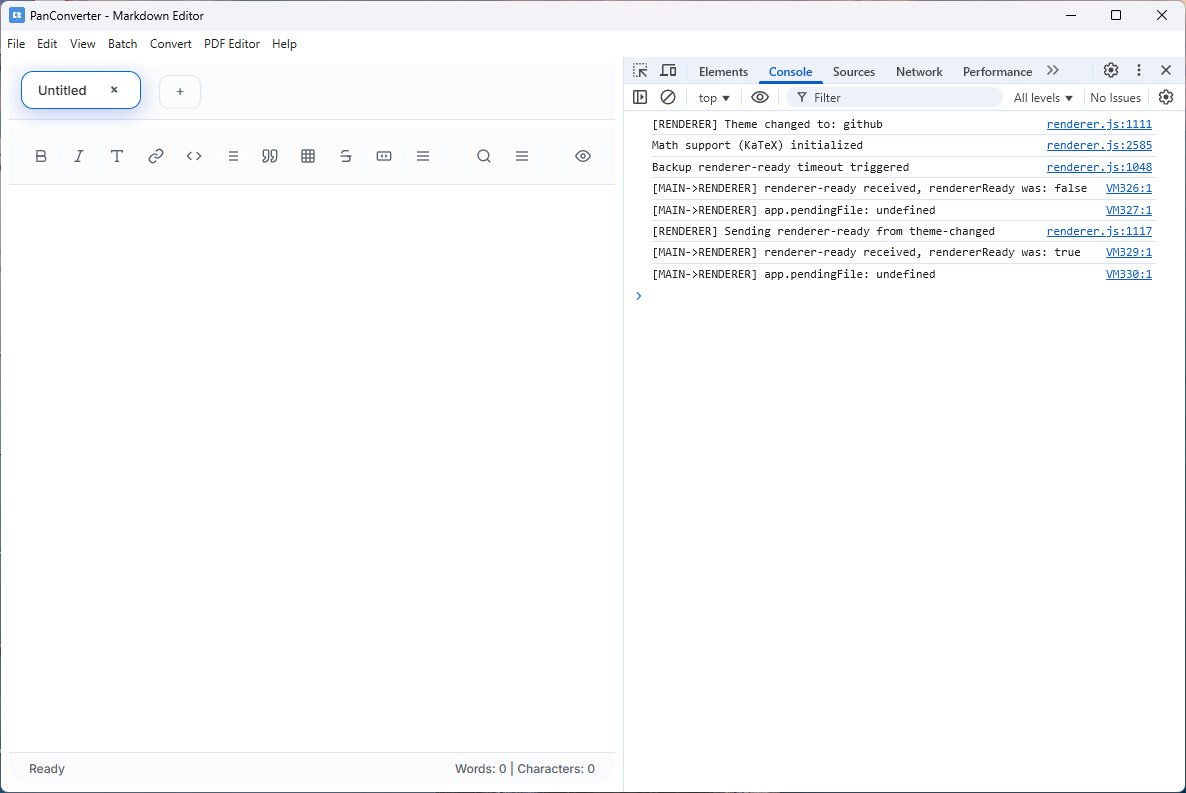Screen dimensions: 1186x793
Task: Create live expression with console eye icon
Action: (760, 97)
